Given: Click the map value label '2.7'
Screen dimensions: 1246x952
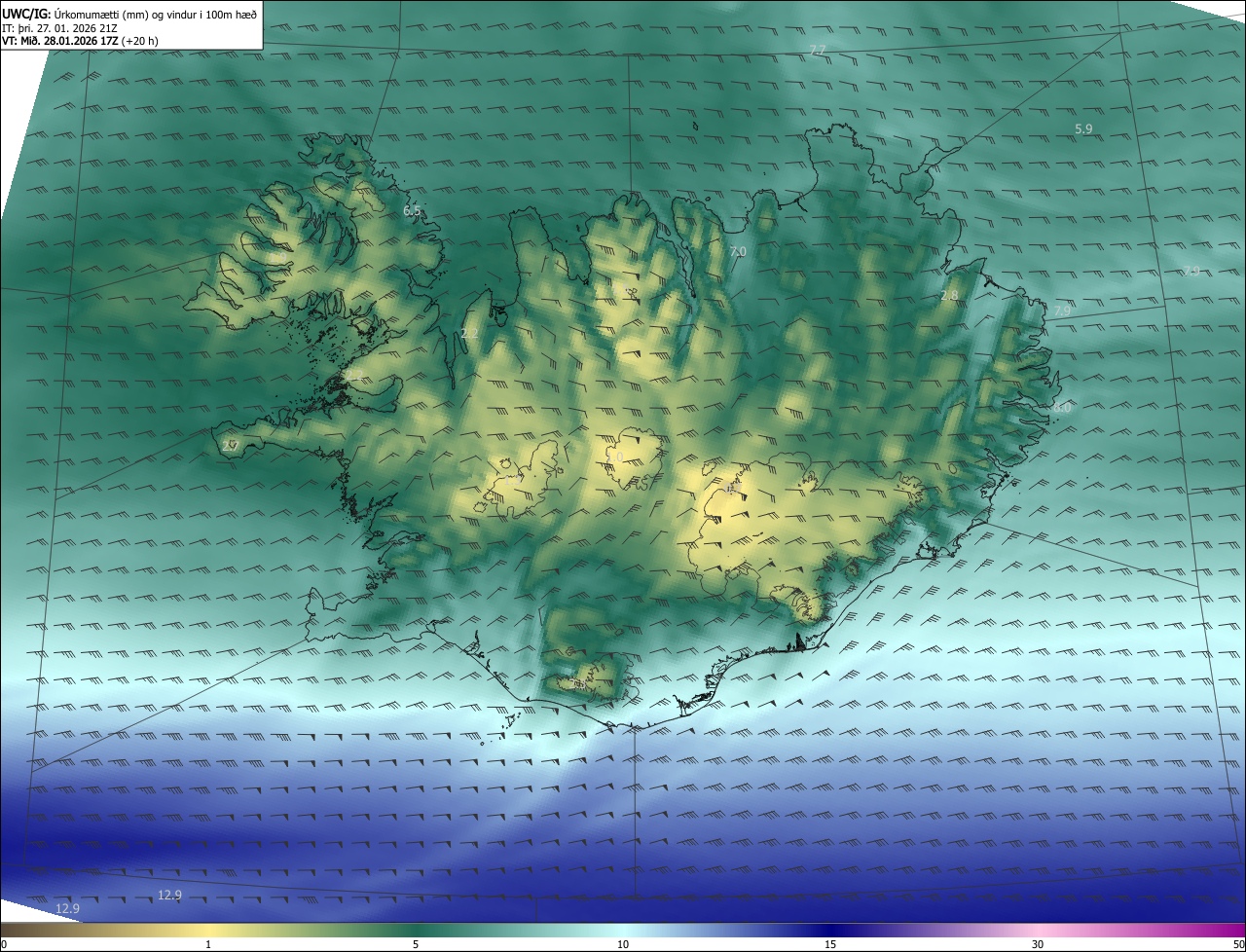Looking at the screenshot, I should pyautogui.click(x=230, y=445).
